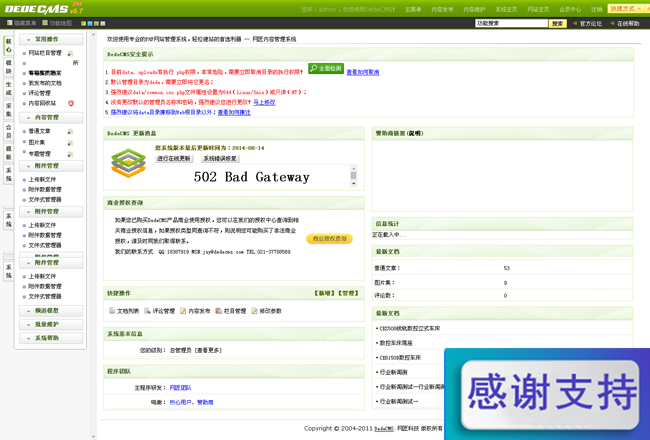Expand the 系统帮助 sidebar section
This screenshot has height=440, width=650.
coord(51,338)
